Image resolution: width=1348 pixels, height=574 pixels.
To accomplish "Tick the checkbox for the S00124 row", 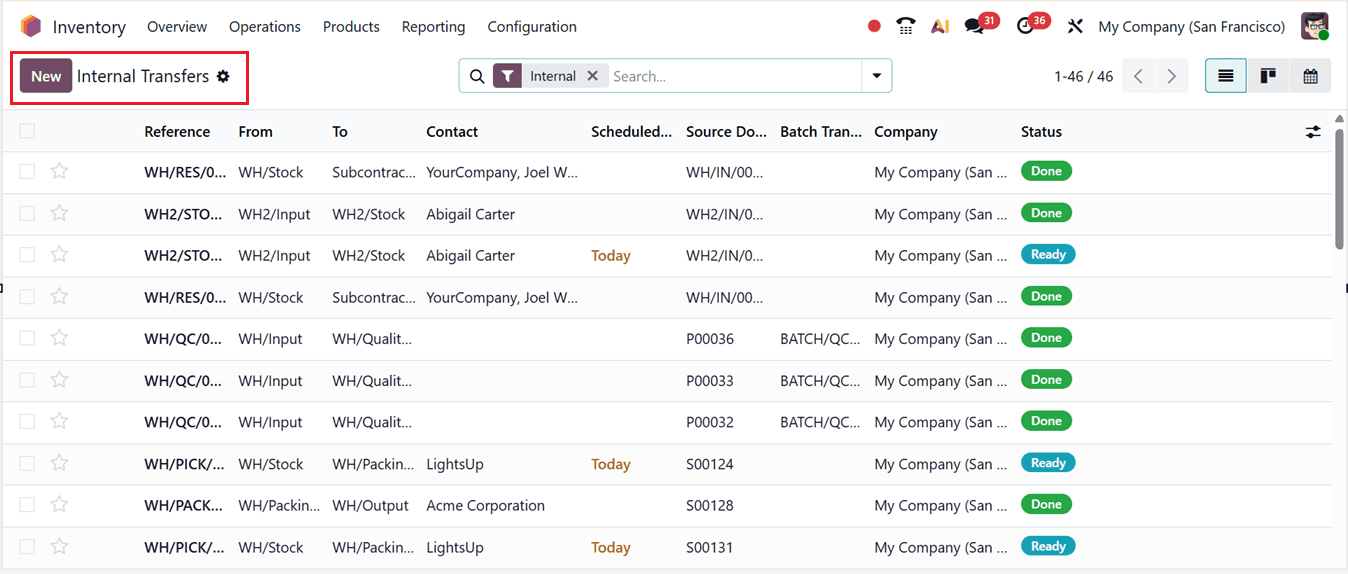I will 27,463.
